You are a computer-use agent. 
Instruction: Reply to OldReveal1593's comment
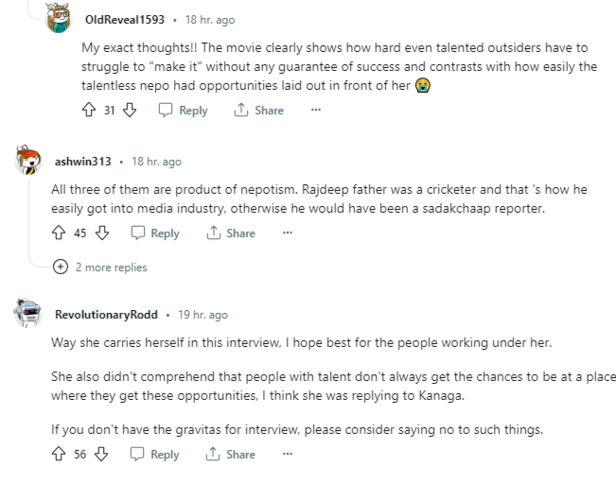click(x=183, y=110)
